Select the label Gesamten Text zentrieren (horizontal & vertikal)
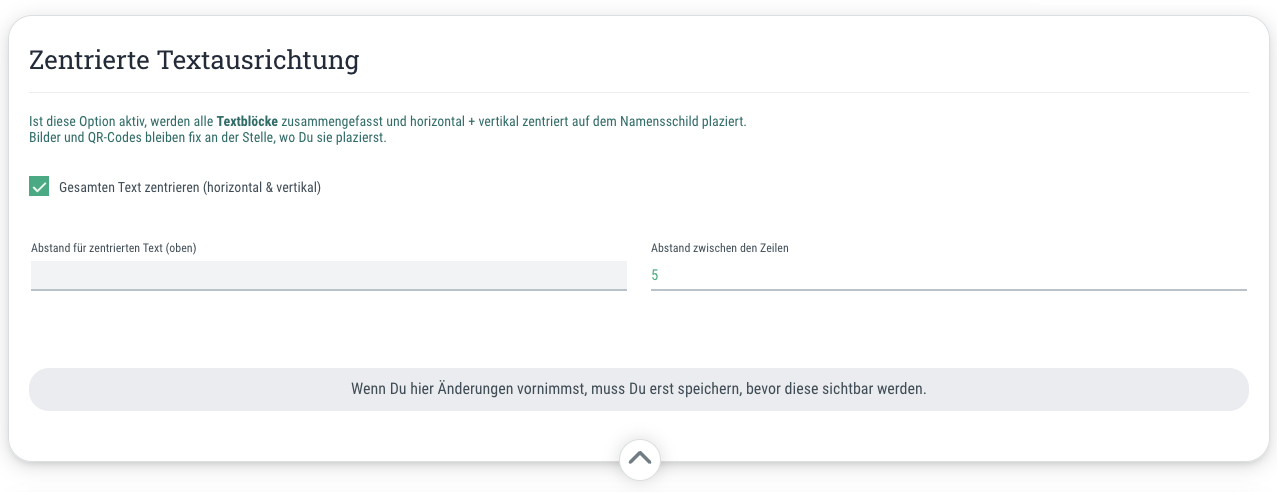 (x=190, y=187)
